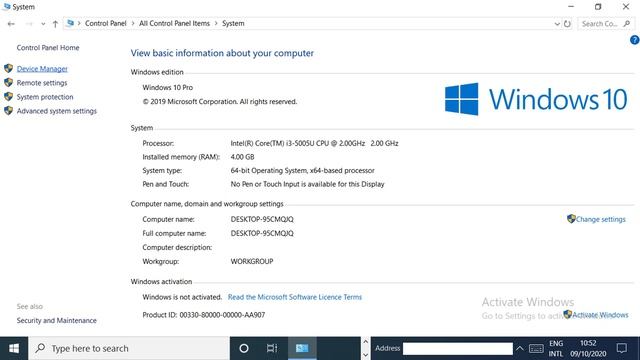This screenshot has height=360, width=640.
Task: Open Task View on taskbar
Action: coord(272,348)
